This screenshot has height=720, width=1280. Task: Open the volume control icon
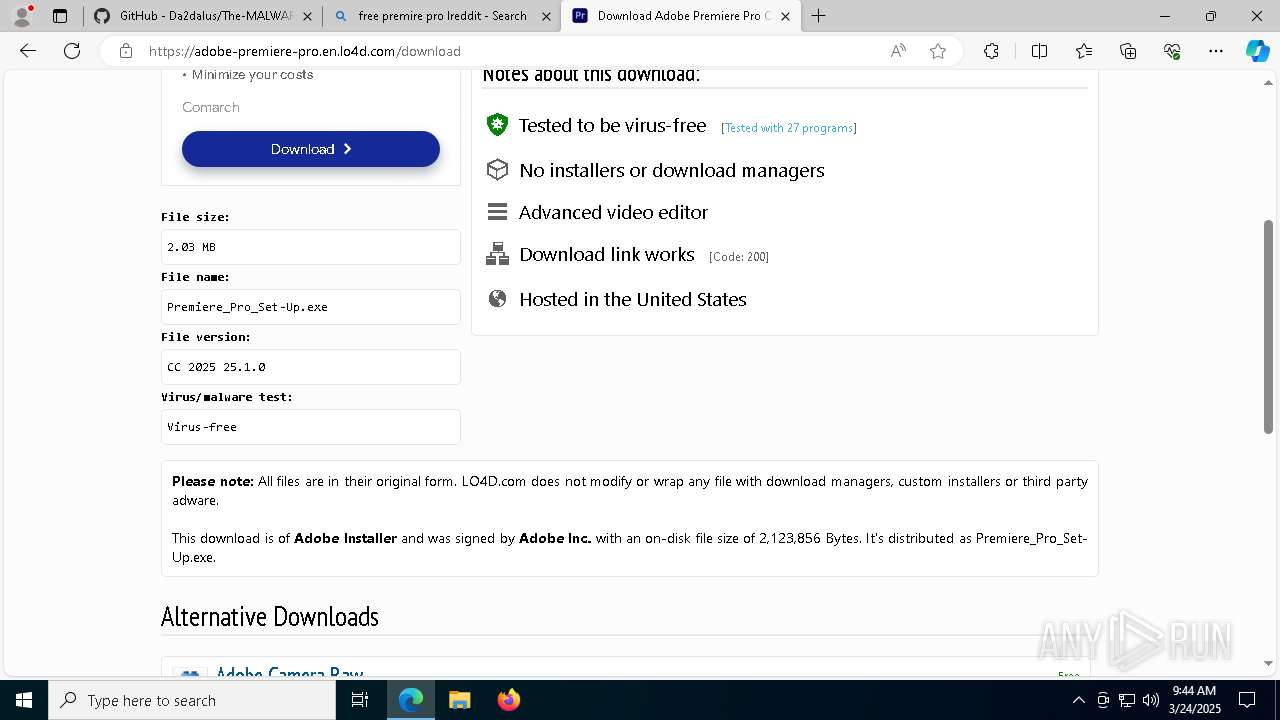click(1151, 700)
